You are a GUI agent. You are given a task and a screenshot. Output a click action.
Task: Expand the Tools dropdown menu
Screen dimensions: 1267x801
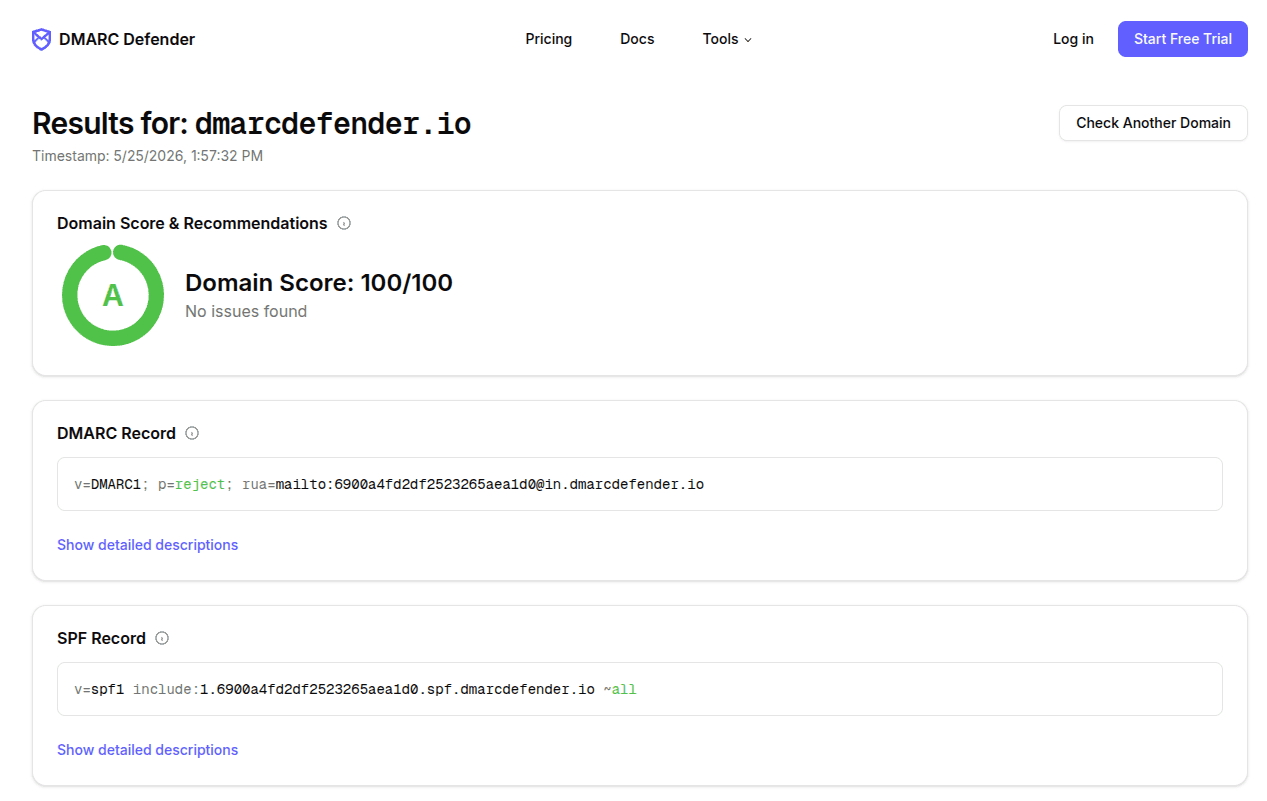[727, 39]
